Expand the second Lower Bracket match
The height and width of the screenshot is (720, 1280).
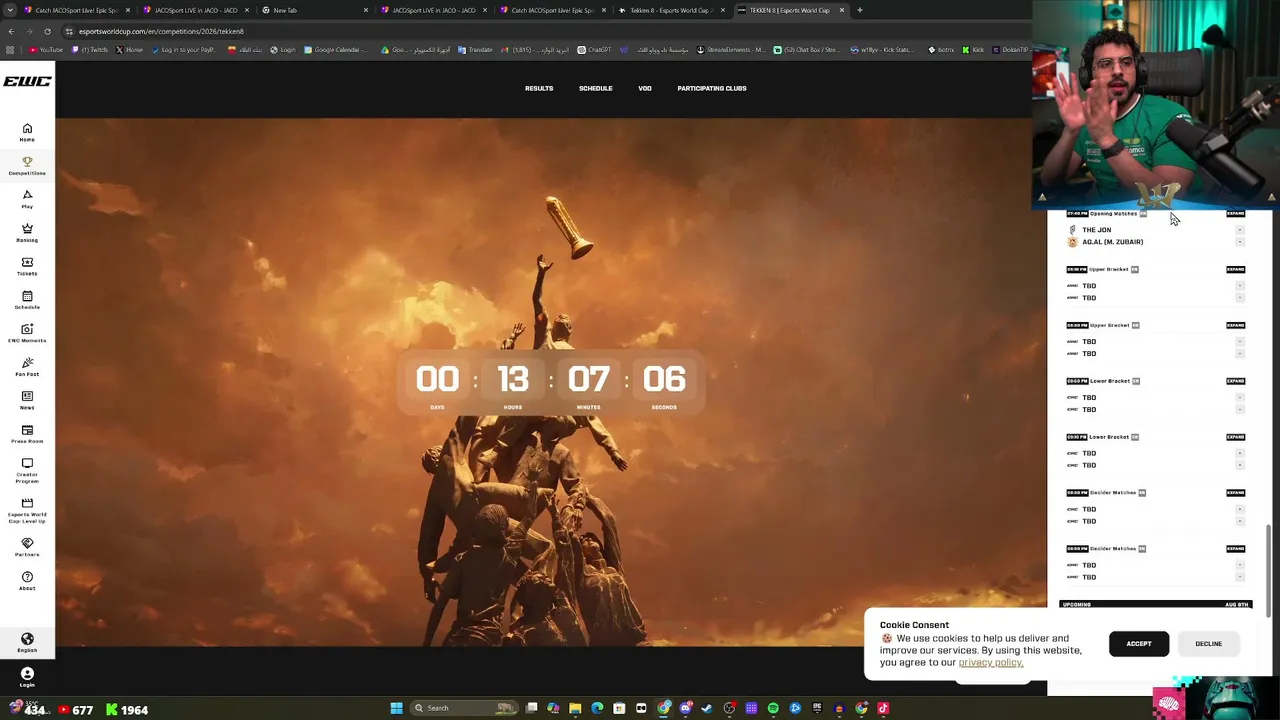(x=1236, y=437)
